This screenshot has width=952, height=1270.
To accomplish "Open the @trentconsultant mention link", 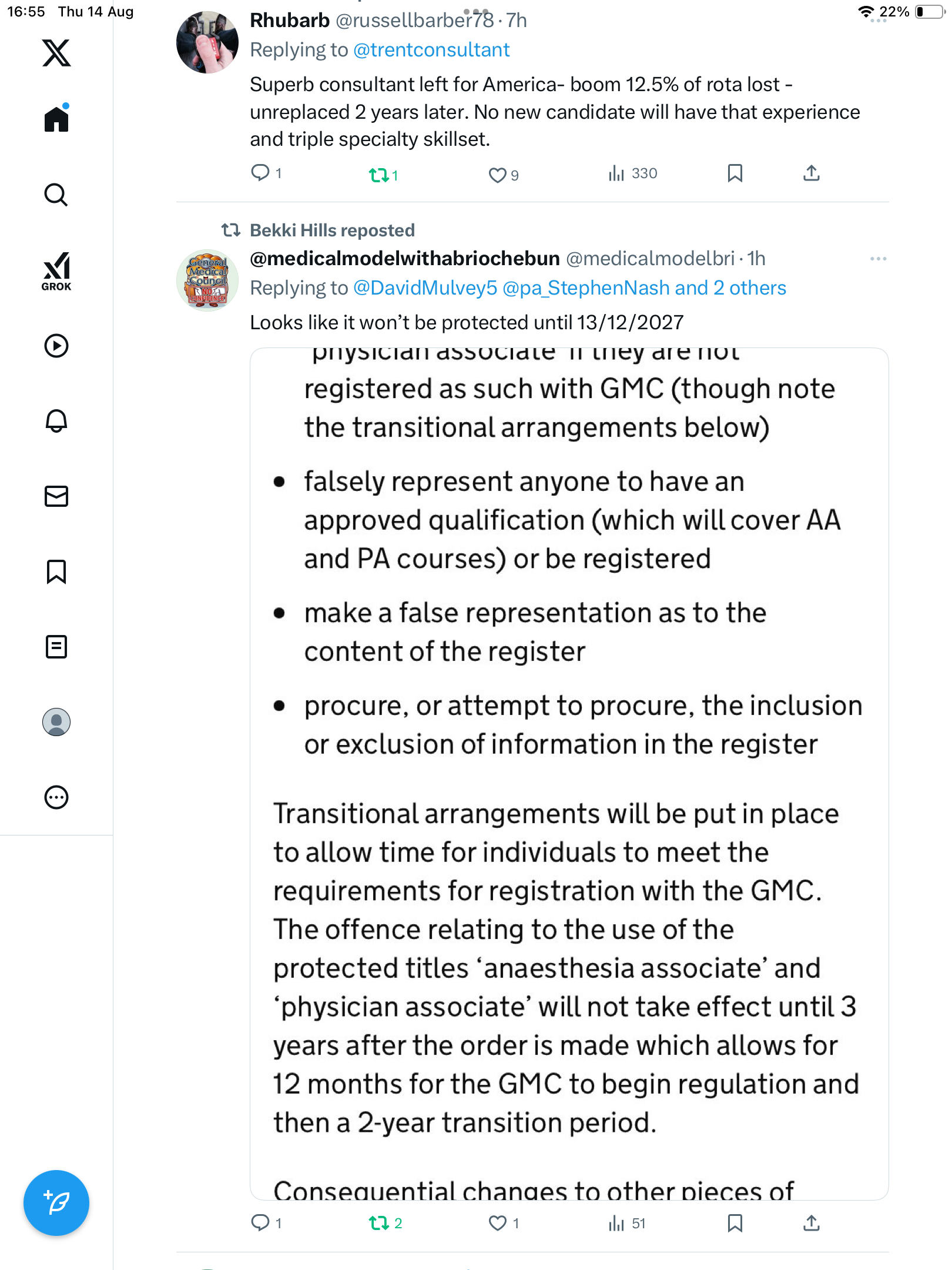I will tap(431, 50).
